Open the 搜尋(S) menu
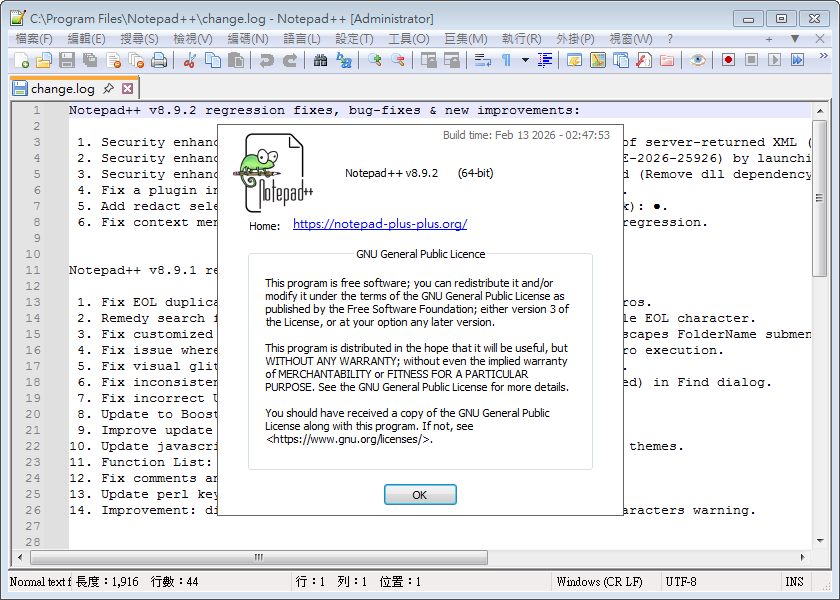The image size is (840, 600). 139,39
